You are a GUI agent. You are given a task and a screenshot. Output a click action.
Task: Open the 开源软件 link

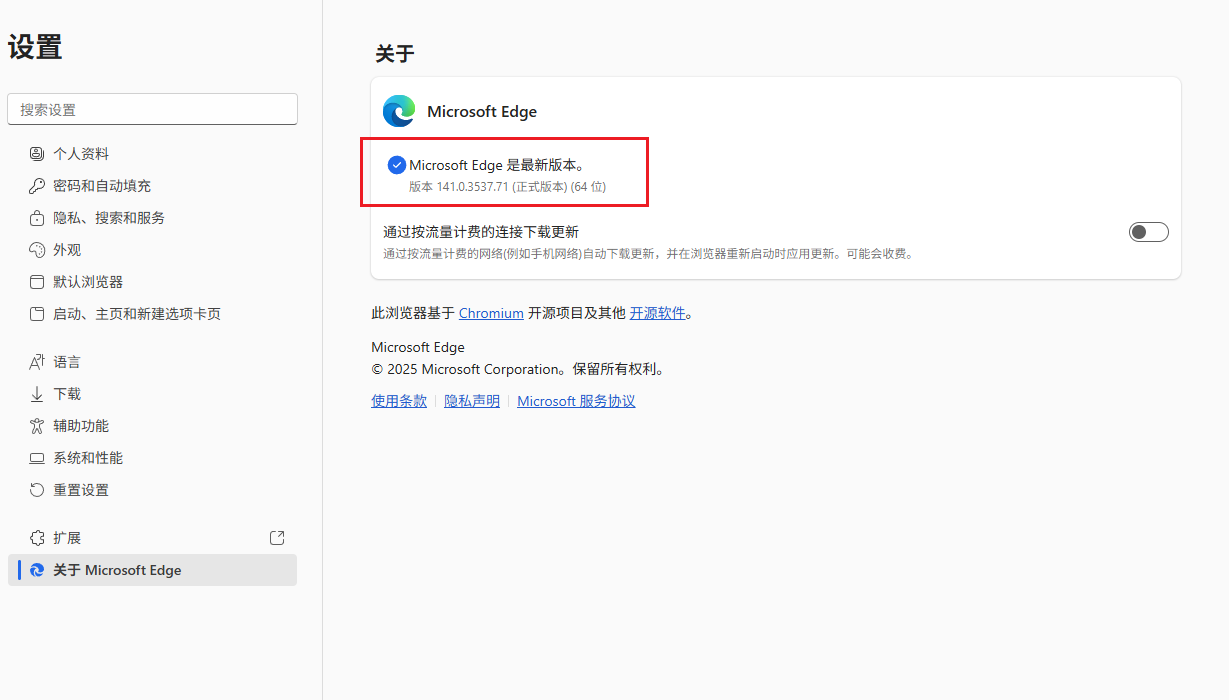pos(658,313)
